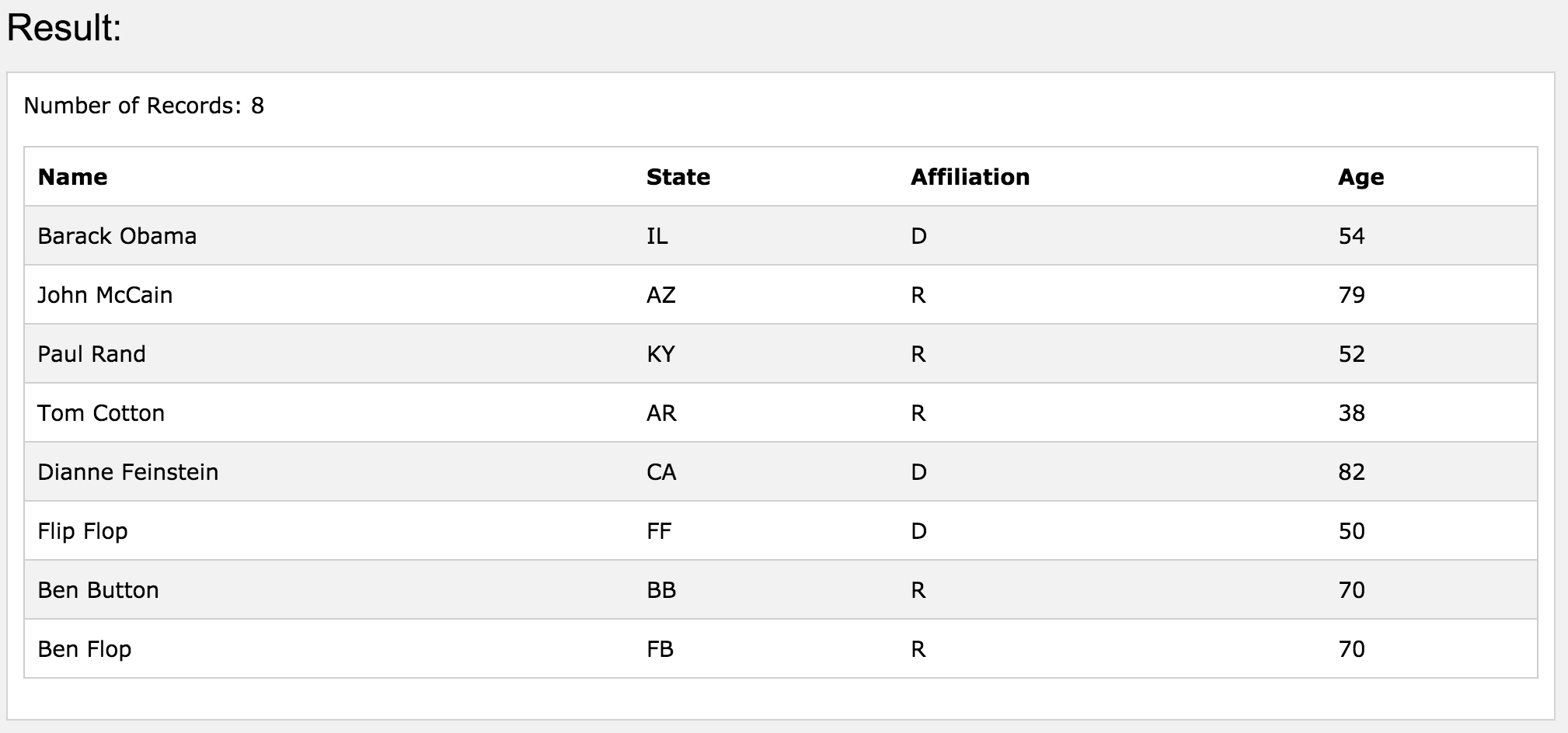Click the State column header
Viewport: 1568px width, 733px height.
click(x=678, y=177)
